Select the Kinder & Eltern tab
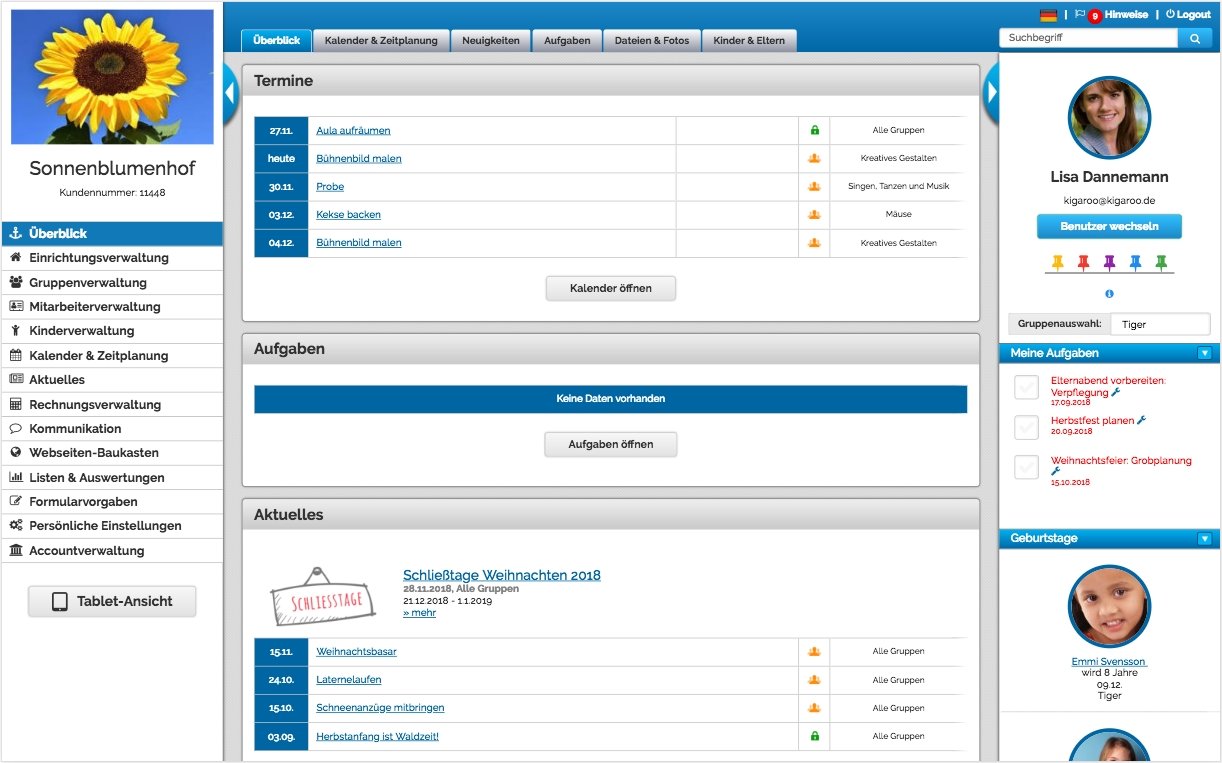This screenshot has width=1222, height=763. tap(749, 41)
